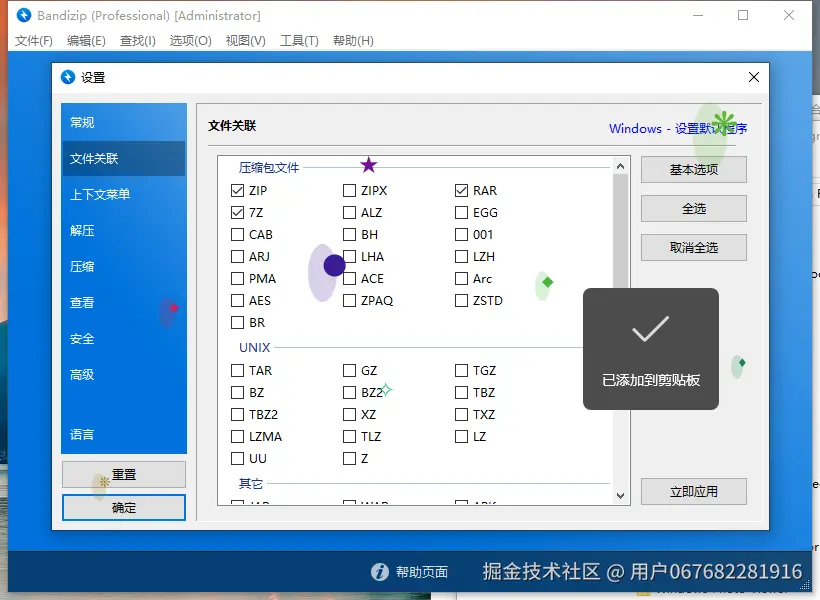Enable the EGG archive format
The height and width of the screenshot is (600, 820).
tap(459, 212)
